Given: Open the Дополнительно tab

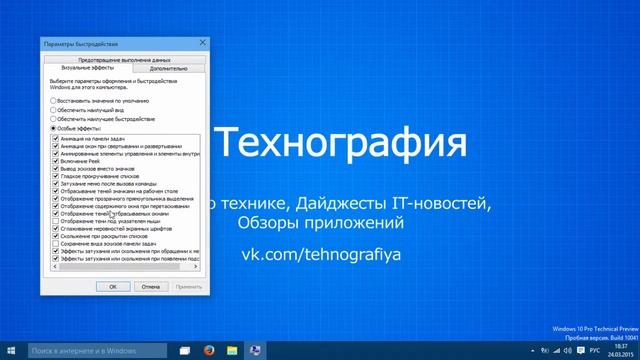Looking at the screenshot, I should [x=169, y=69].
